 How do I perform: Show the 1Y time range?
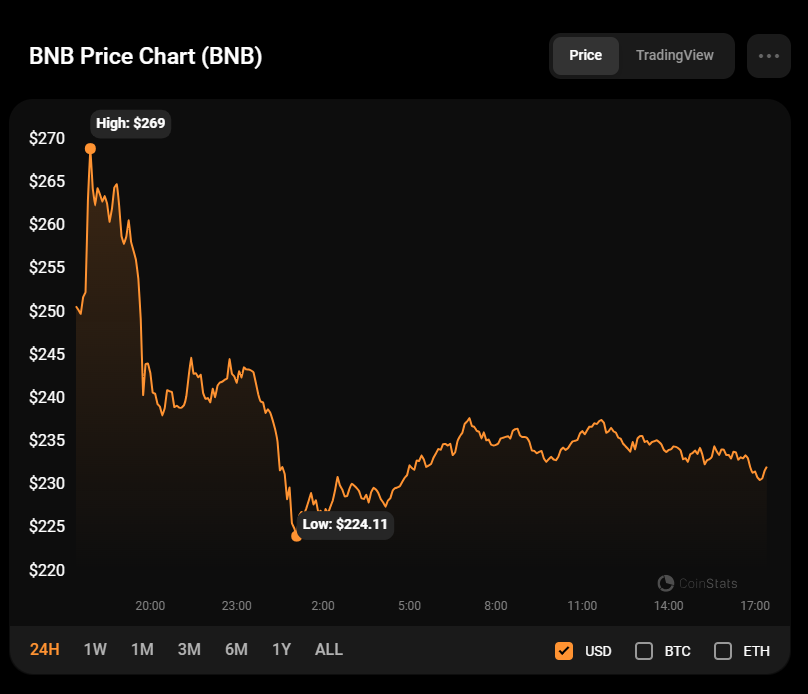(281, 650)
